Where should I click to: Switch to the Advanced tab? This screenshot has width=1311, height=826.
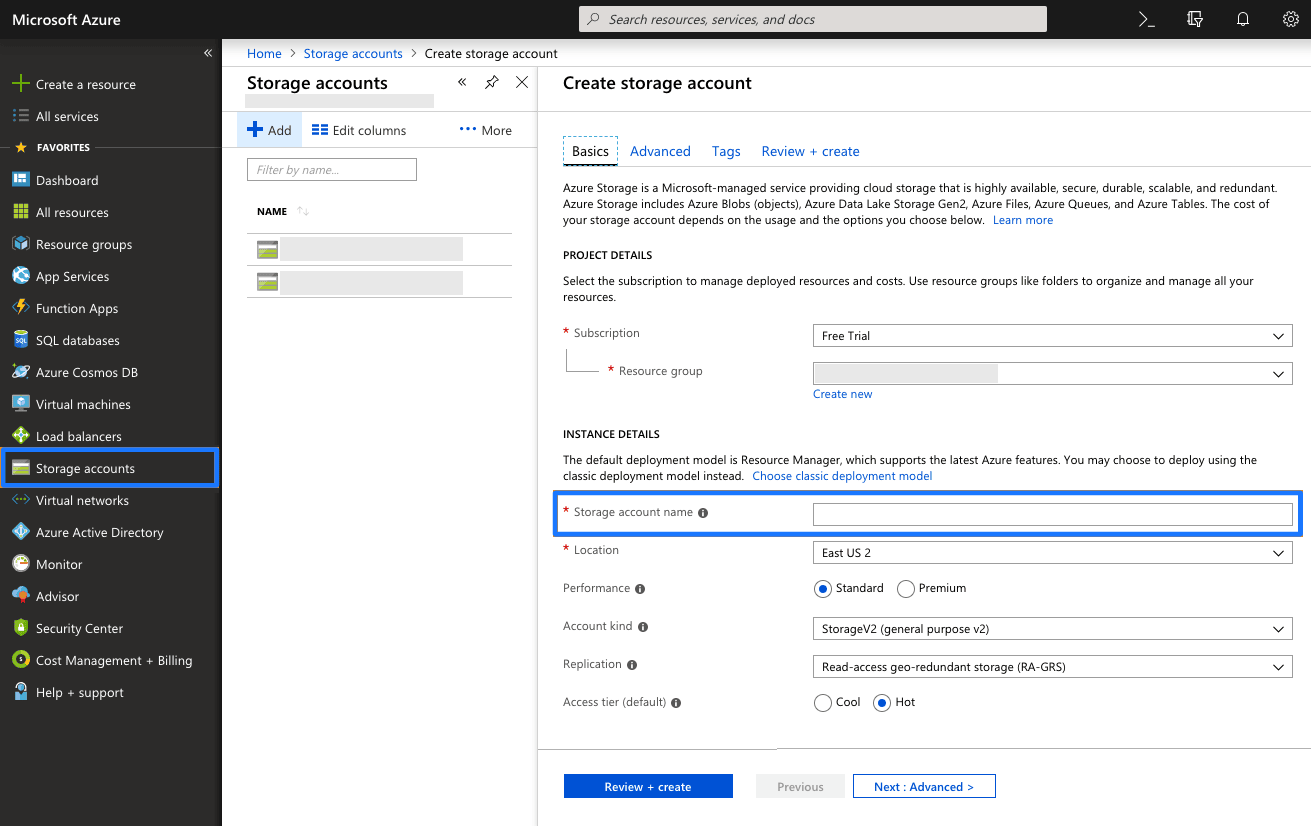[660, 150]
